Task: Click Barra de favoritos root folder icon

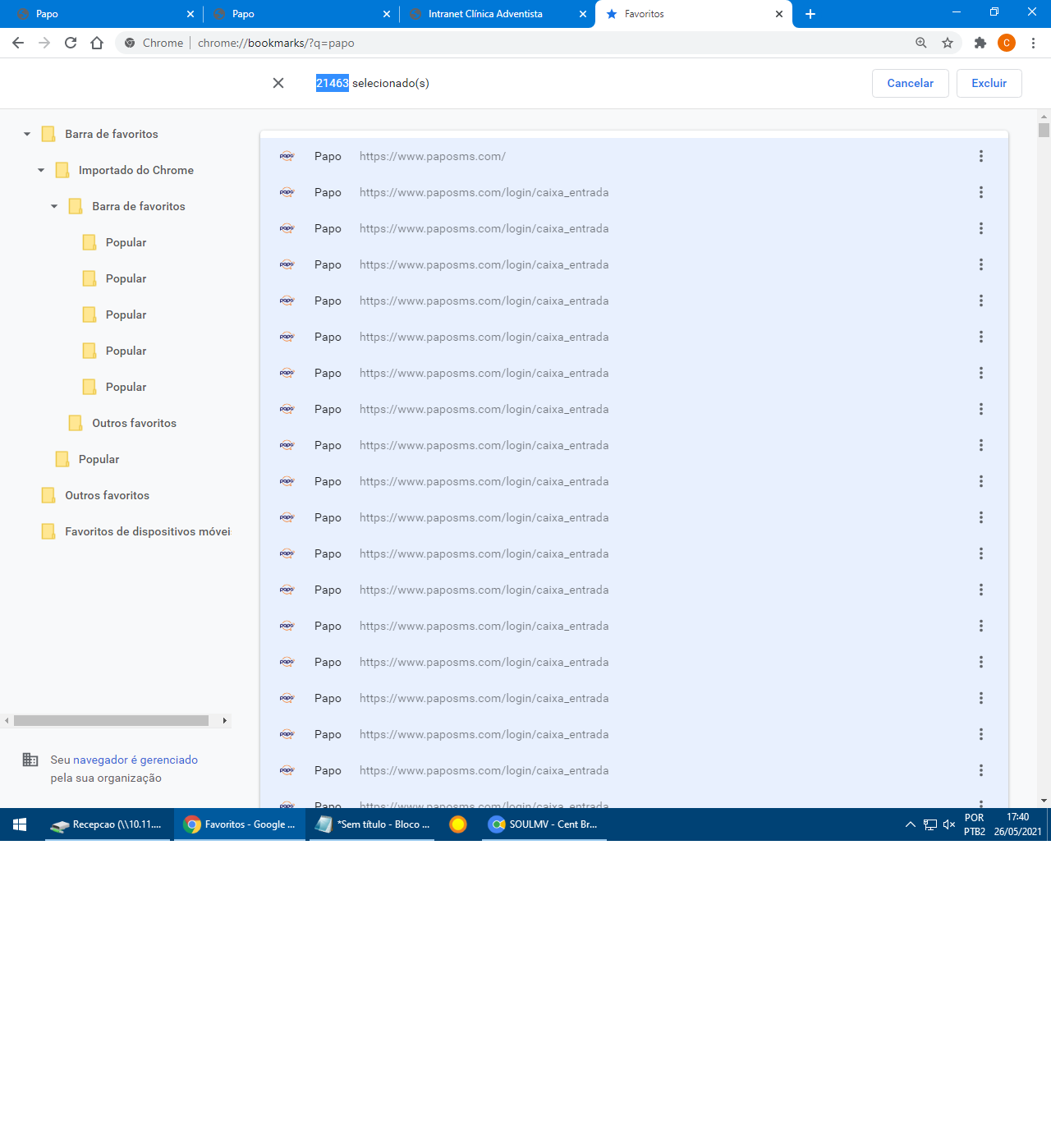Action: (48, 134)
